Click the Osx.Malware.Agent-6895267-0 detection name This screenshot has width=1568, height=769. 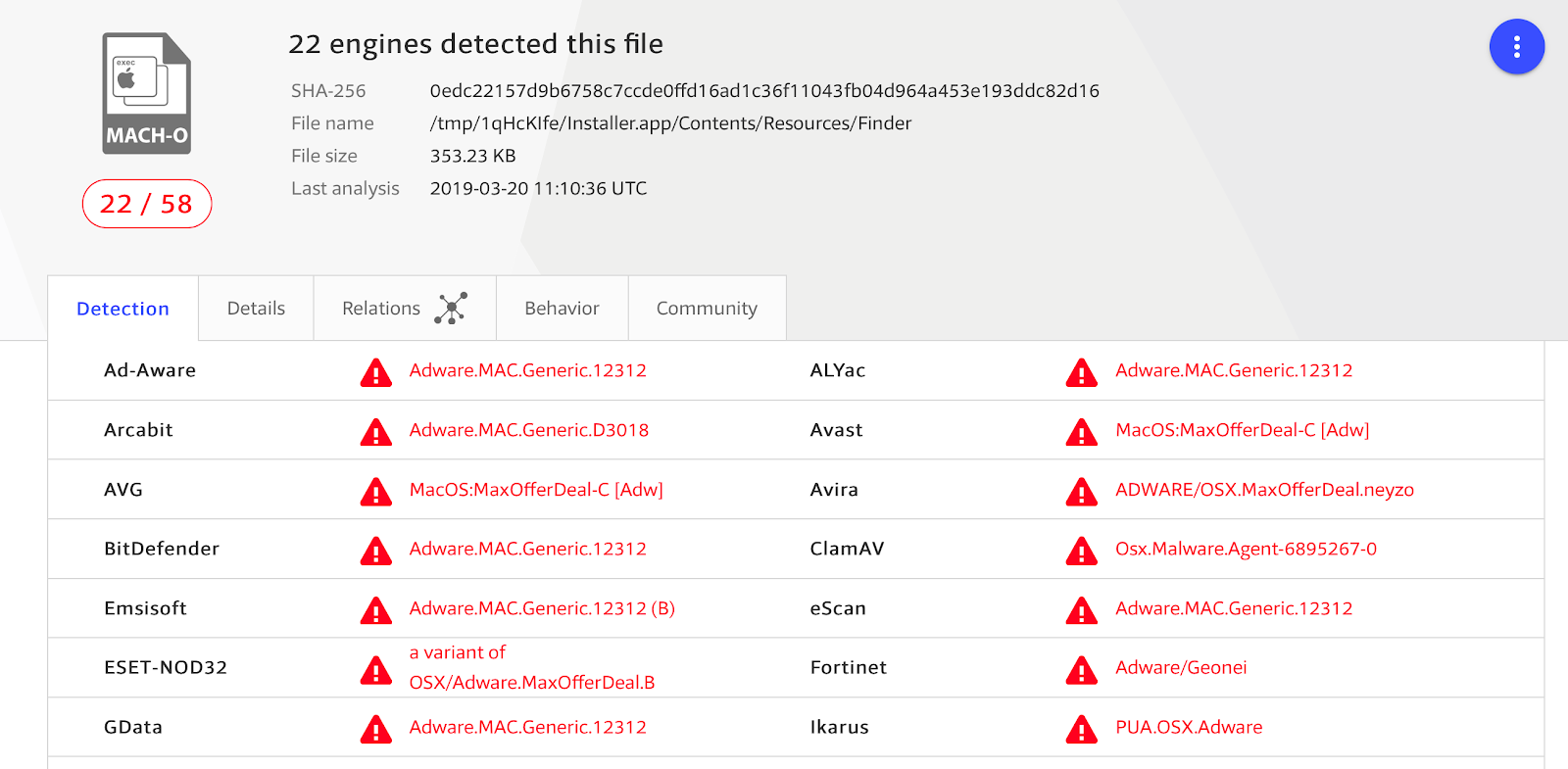coord(1246,549)
